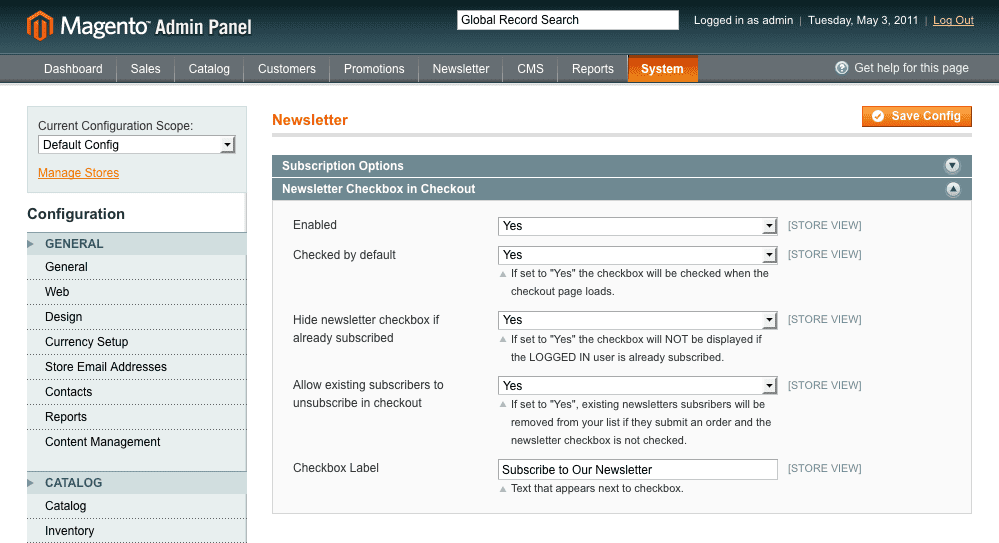Click STORE VIEW next to the Enabled field
Viewport: 999px width, 543px height.
coord(824,226)
